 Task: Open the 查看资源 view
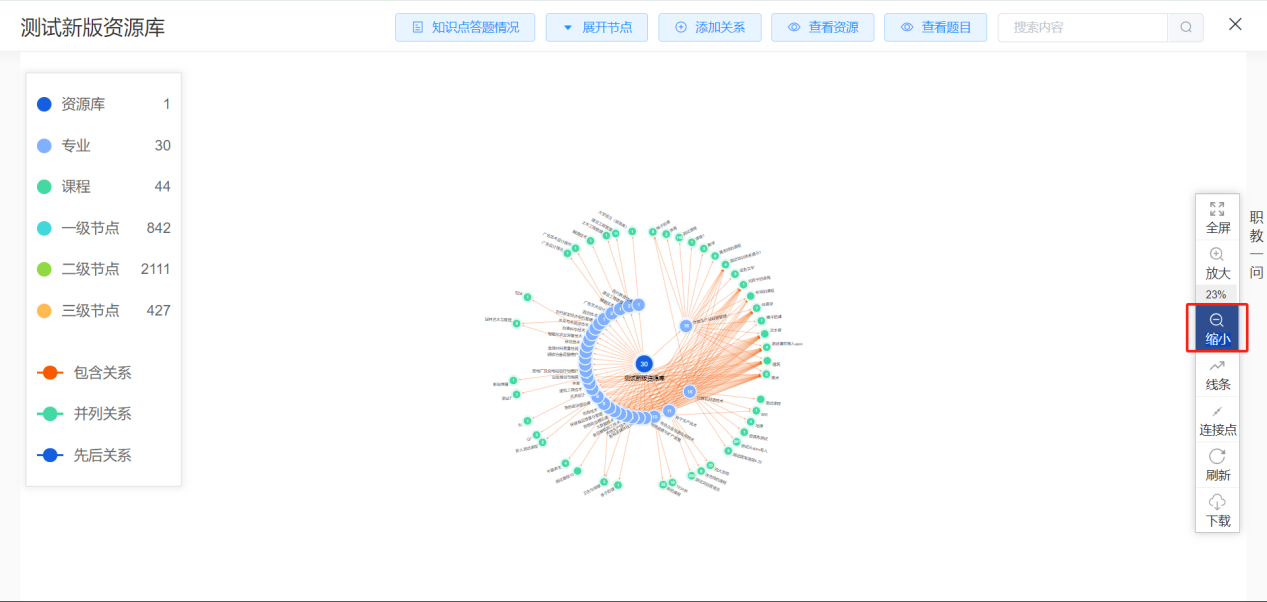(x=823, y=28)
